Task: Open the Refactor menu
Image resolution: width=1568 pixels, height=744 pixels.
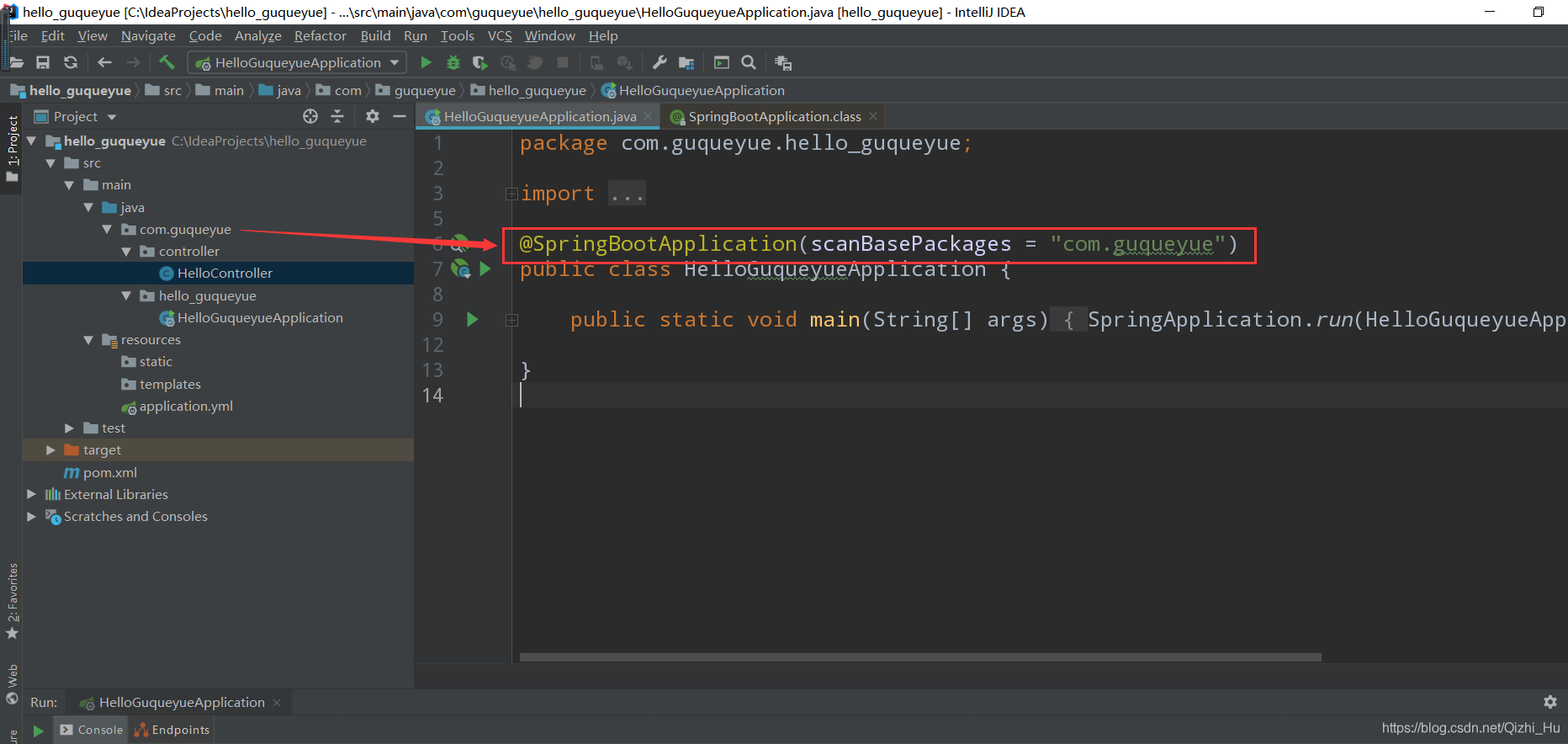Action: click(x=320, y=35)
